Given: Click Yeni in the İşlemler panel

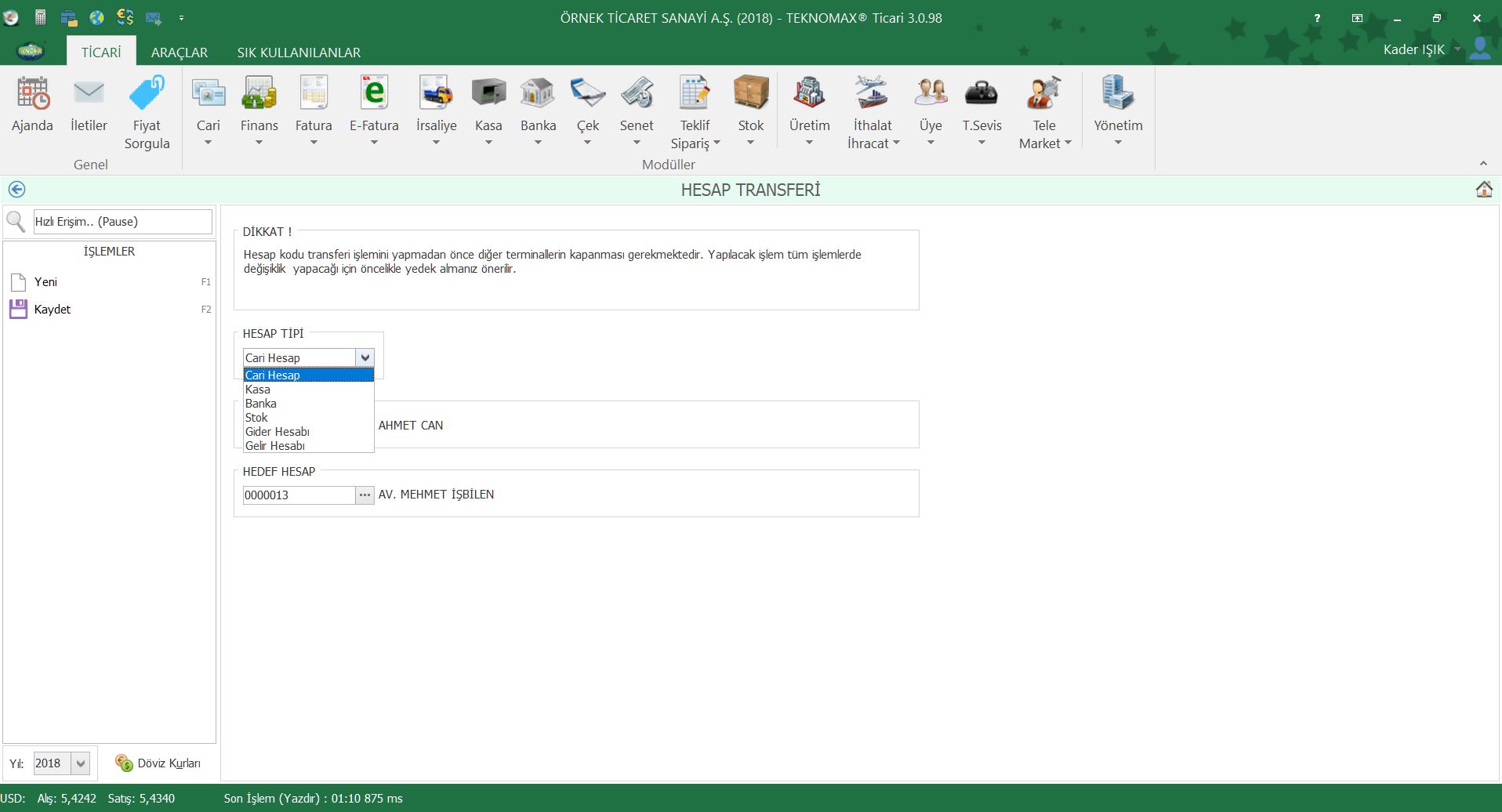Looking at the screenshot, I should click(x=45, y=282).
